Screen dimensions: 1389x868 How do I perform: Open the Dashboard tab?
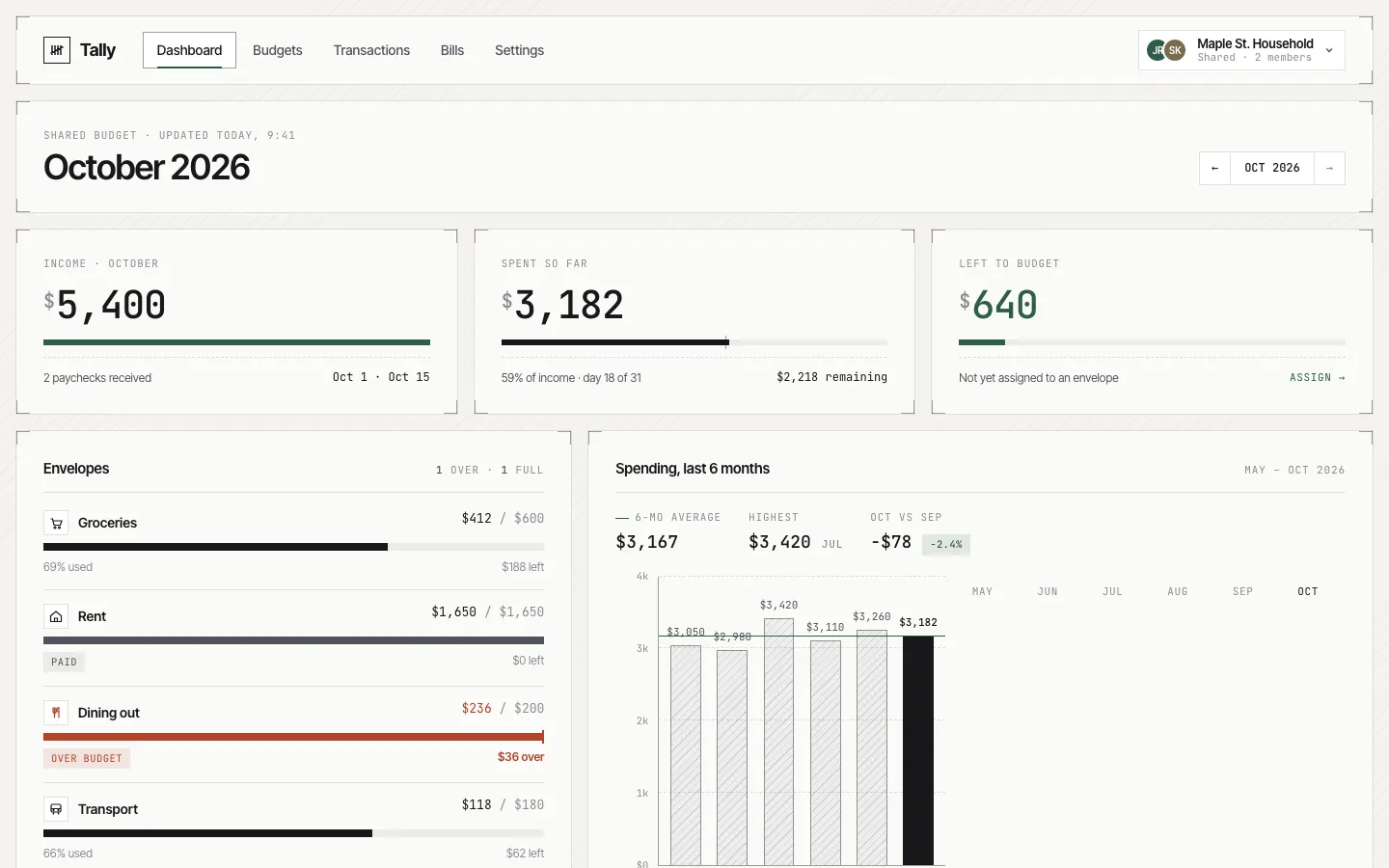coord(189,50)
